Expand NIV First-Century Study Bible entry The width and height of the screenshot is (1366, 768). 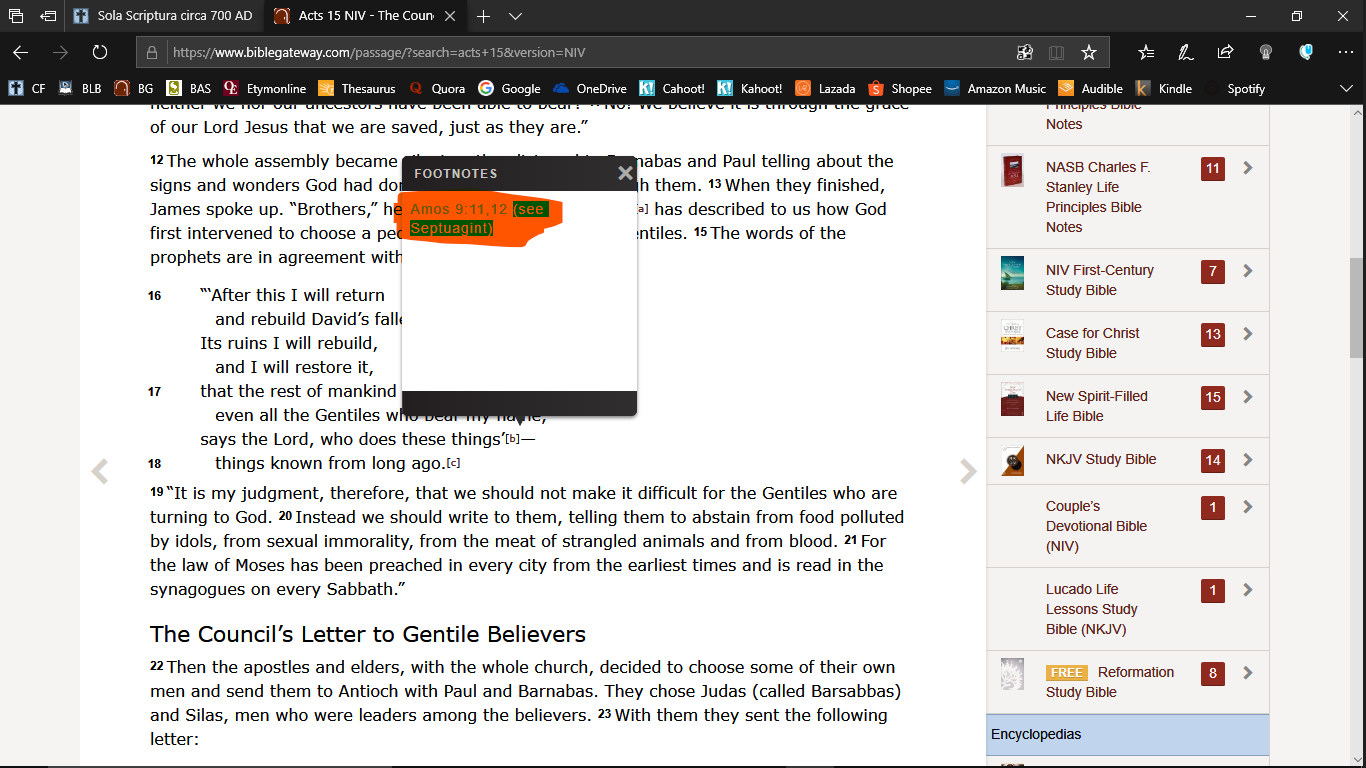(x=1247, y=271)
